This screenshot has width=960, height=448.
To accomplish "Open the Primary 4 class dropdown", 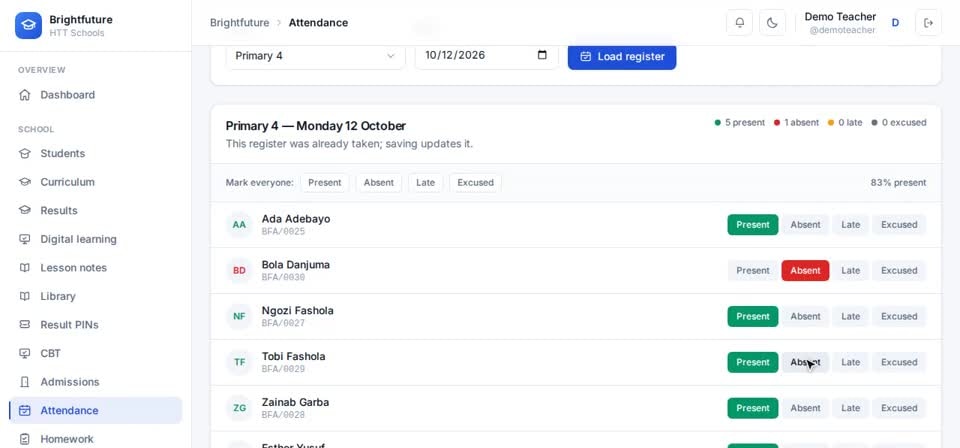I will 315,56.
